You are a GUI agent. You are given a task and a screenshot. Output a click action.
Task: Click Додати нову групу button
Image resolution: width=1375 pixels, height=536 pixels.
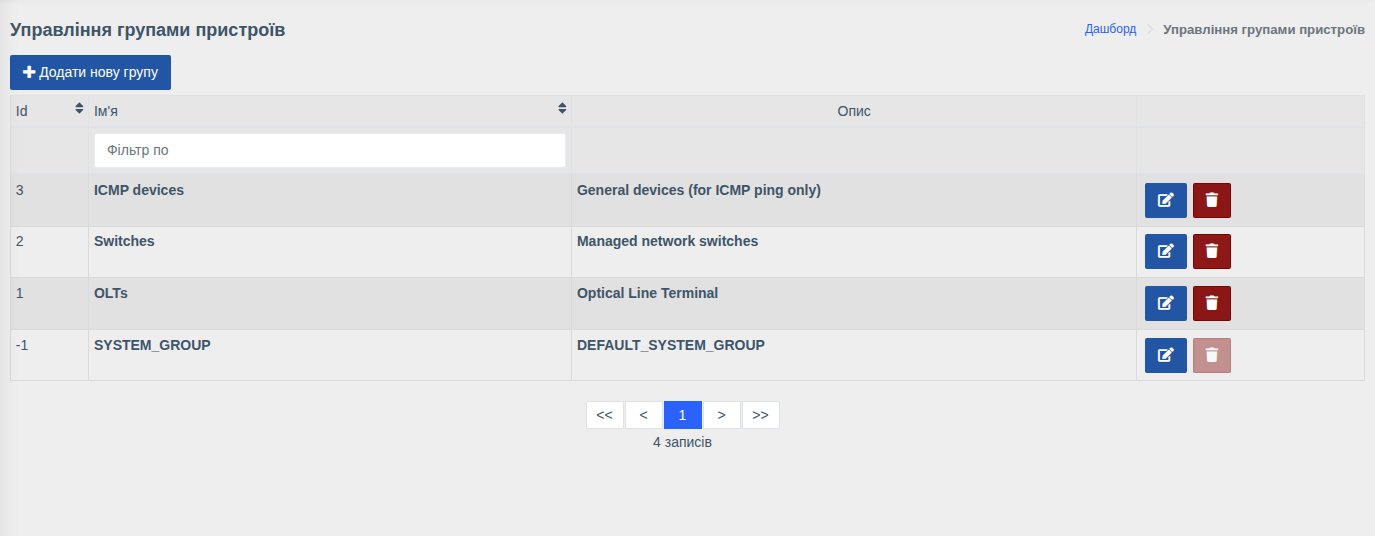(90, 72)
